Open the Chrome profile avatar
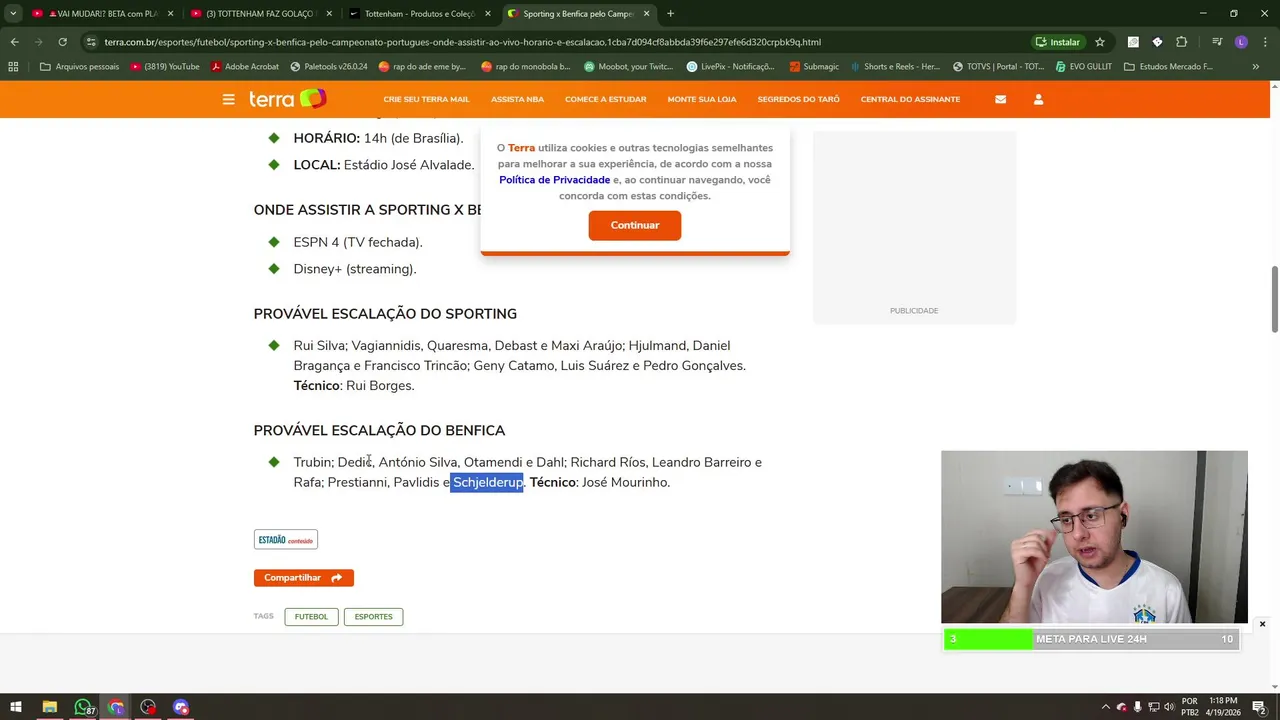Image resolution: width=1280 pixels, height=720 pixels. coord(1241,42)
